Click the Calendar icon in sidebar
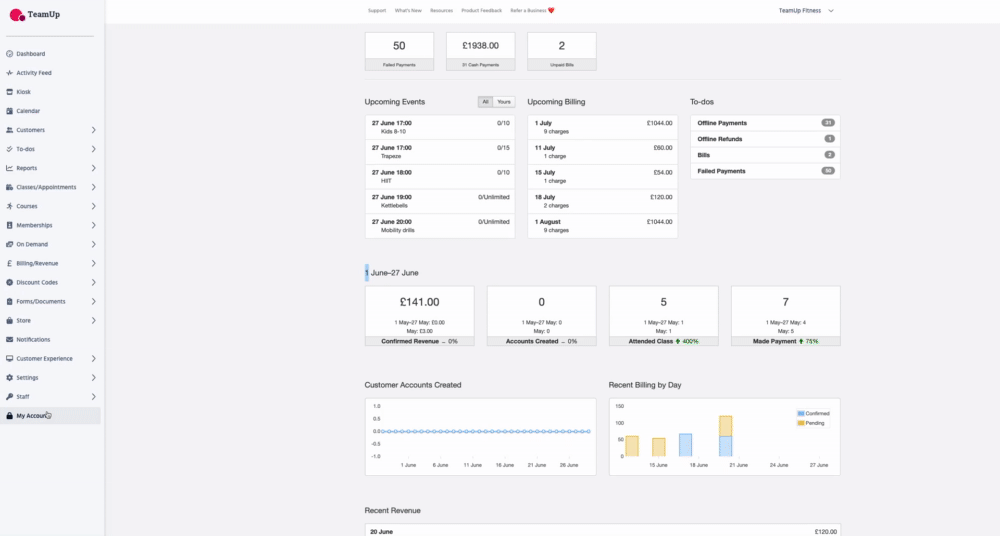Screen dimensions: 1000x536 9,111
